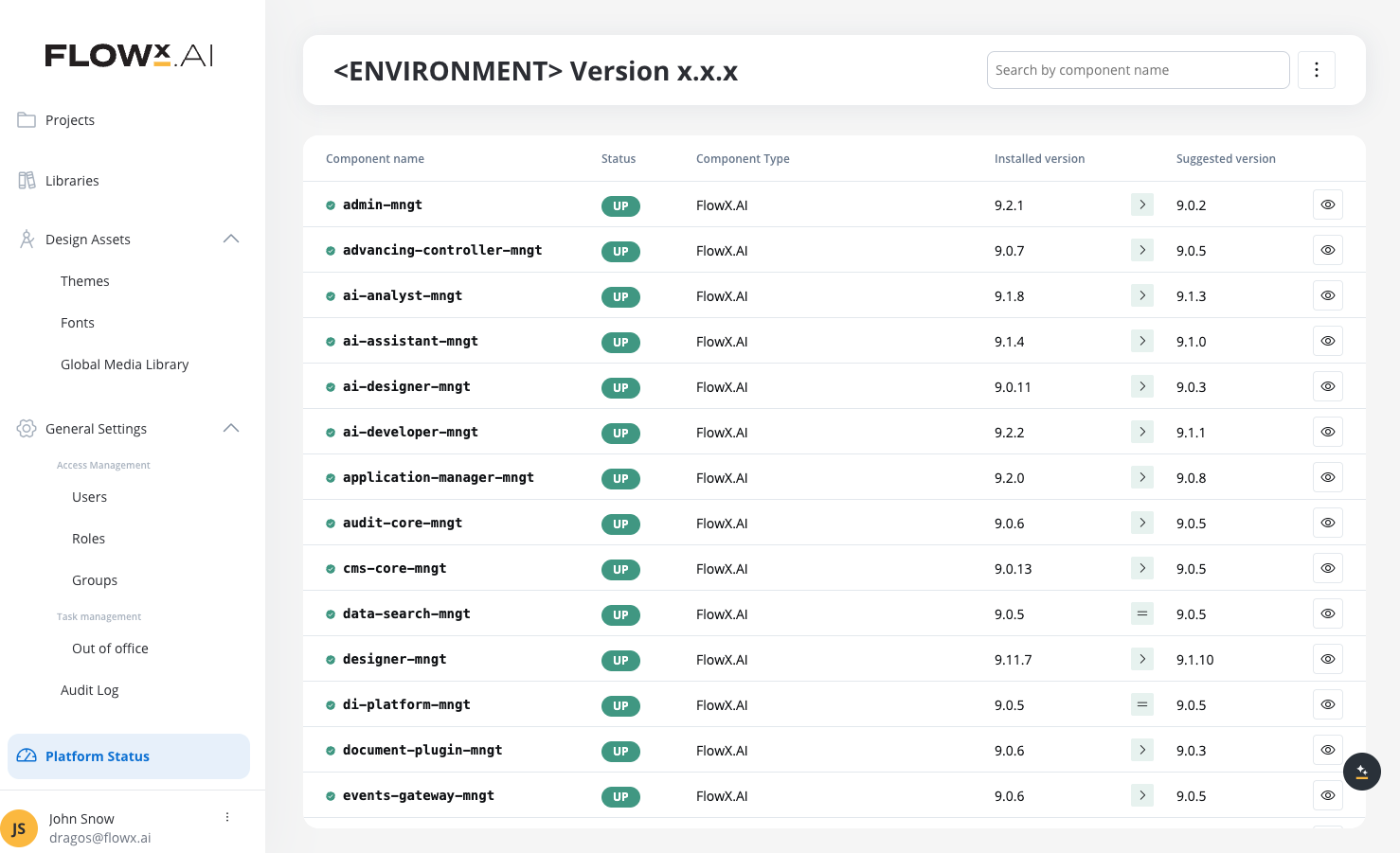View details eye icon for cms-core-mngt
This screenshot has width=1400, height=853.
pyautogui.click(x=1328, y=568)
